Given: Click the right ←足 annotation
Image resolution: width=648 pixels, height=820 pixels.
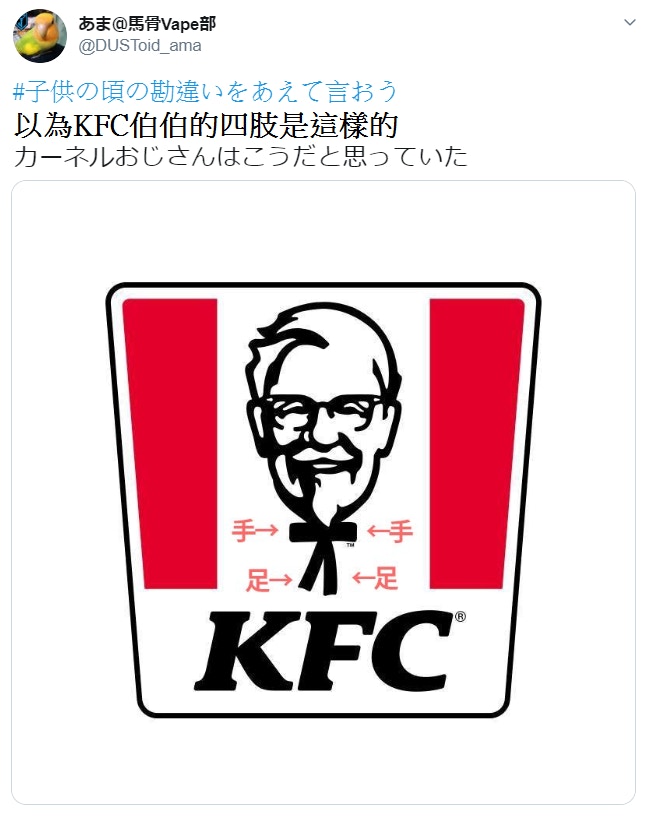Looking at the screenshot, I should [x=375, y=578].
